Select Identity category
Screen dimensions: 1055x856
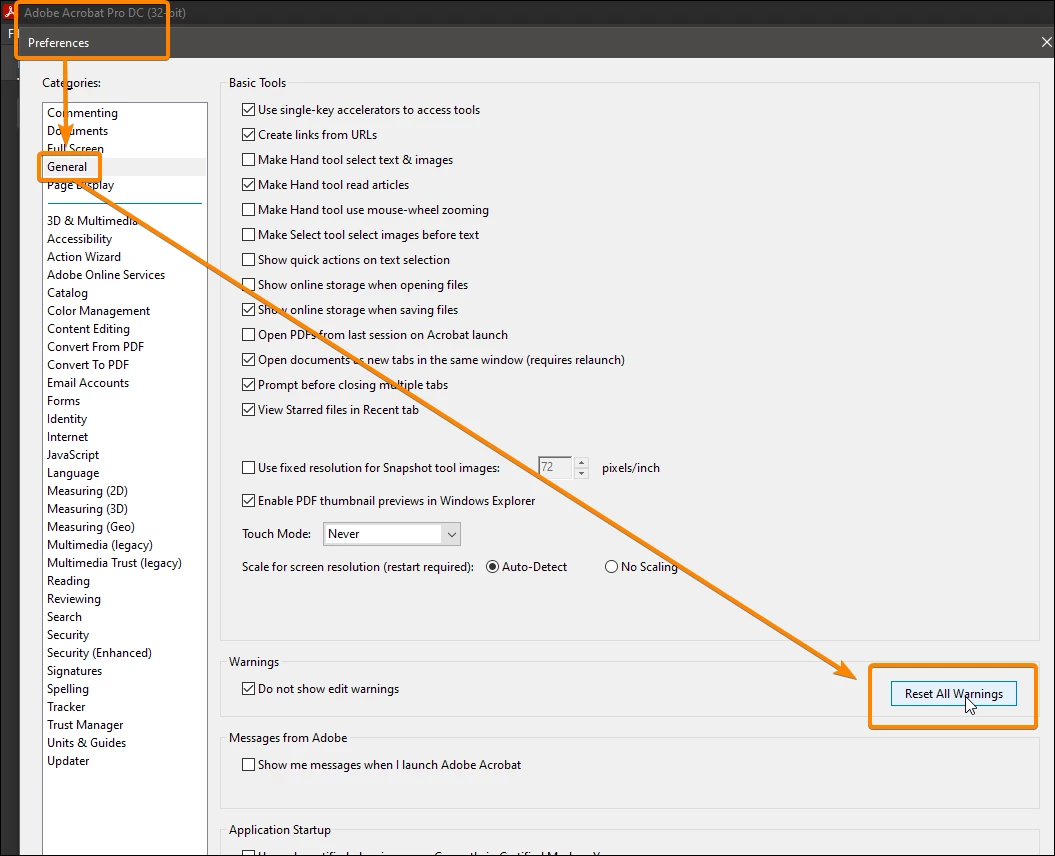pyautogui.click(x=67, y=419)
